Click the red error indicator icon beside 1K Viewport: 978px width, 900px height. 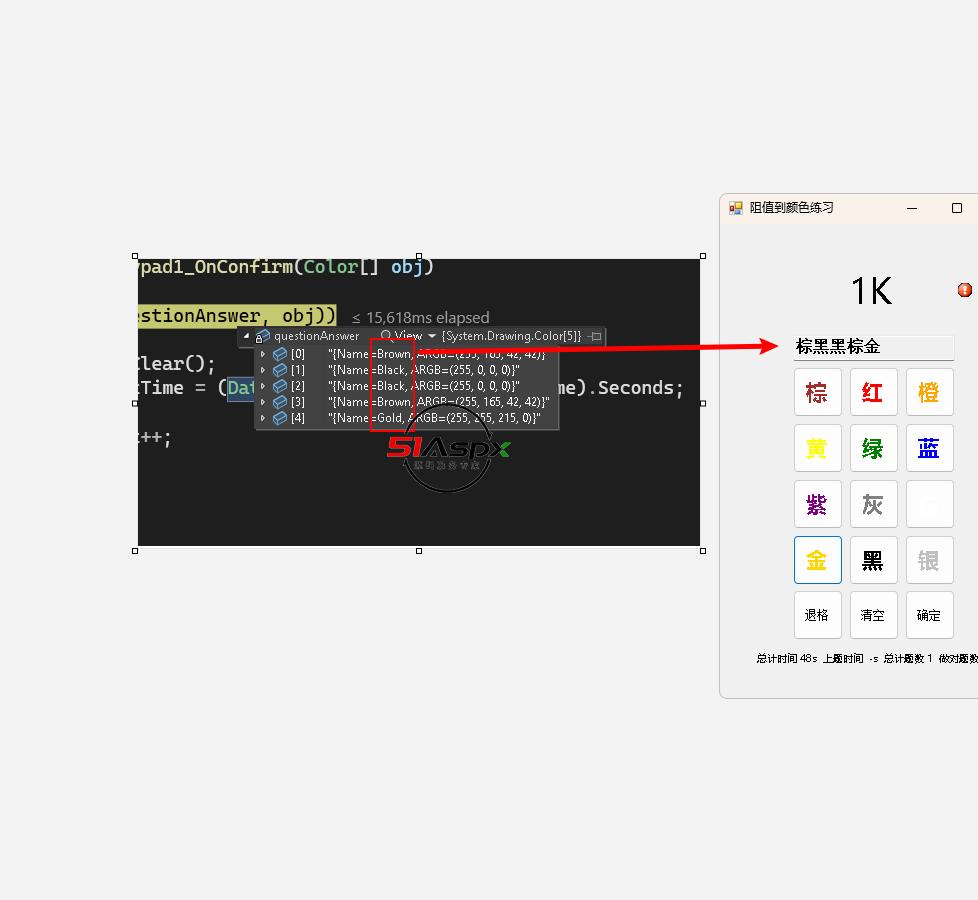[964, 290]
